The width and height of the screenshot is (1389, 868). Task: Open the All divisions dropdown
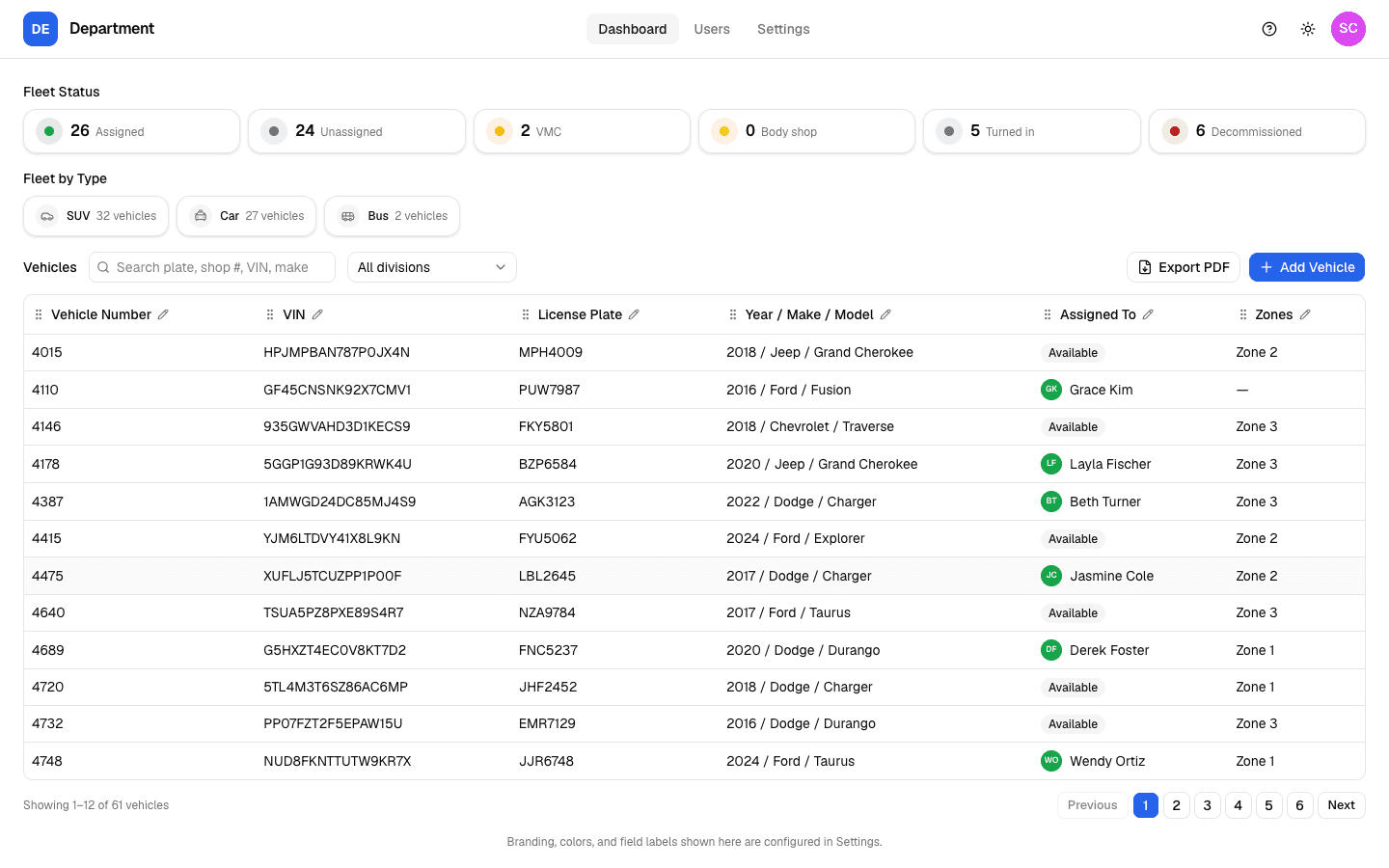tap(432, 267)
